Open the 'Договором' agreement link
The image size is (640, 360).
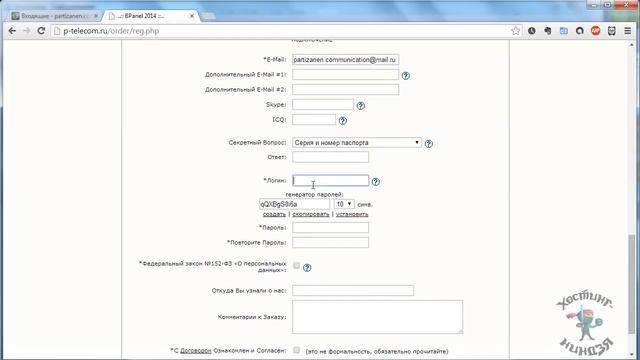click(196, 351)
